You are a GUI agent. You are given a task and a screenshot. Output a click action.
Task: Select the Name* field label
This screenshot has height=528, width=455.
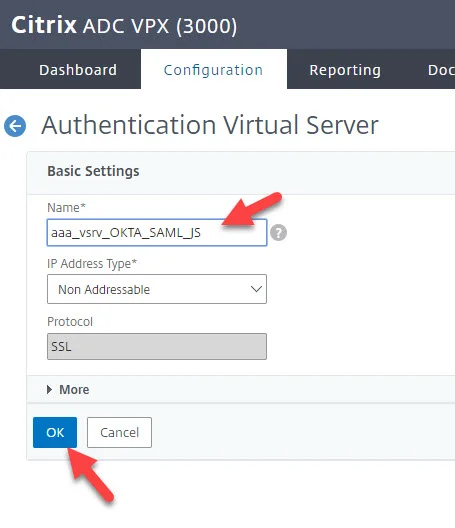click(x=66, y=207)
